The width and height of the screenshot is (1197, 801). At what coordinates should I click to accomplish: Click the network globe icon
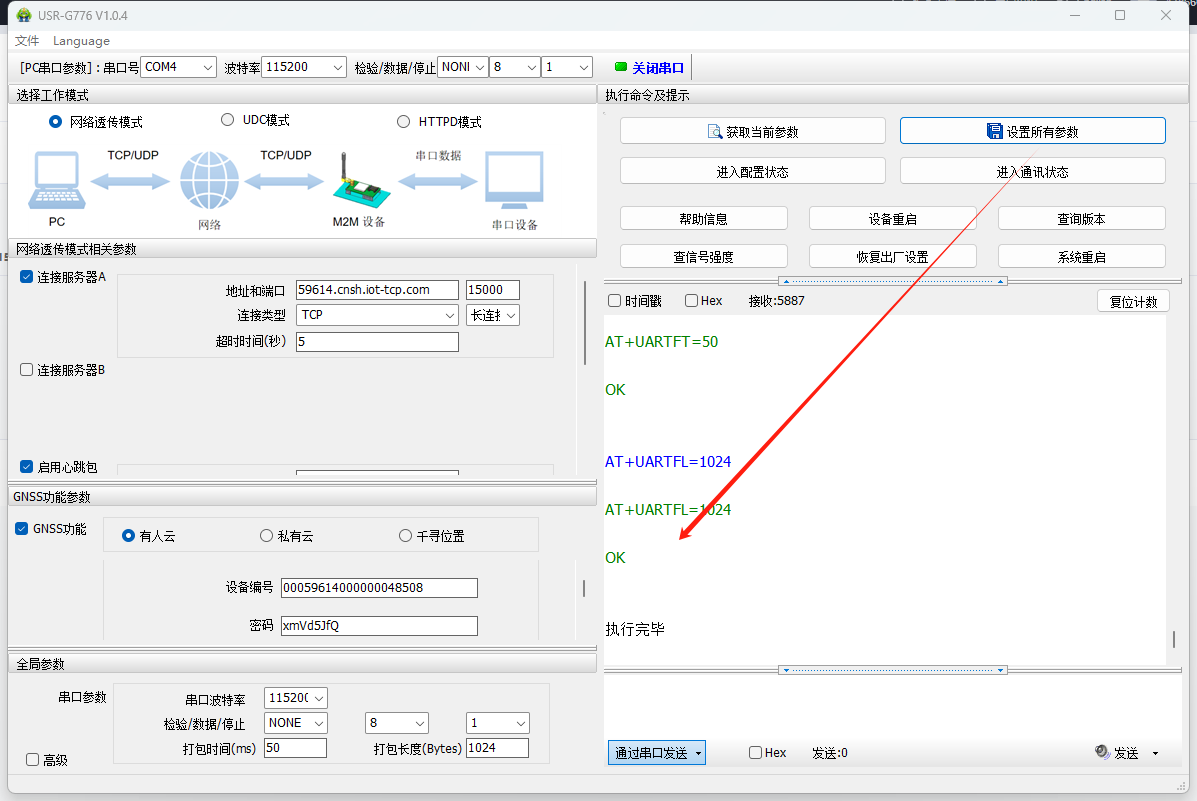210,182
